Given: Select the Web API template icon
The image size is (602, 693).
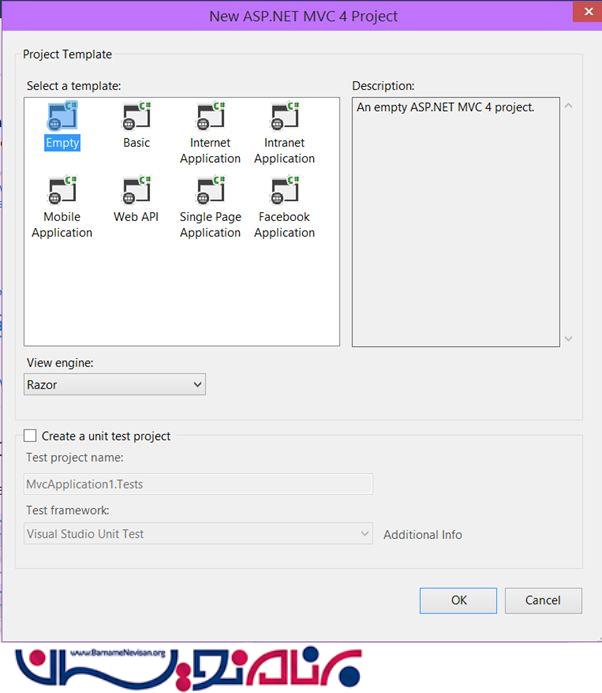Looking at the screenshot, I should click(137, 190).
